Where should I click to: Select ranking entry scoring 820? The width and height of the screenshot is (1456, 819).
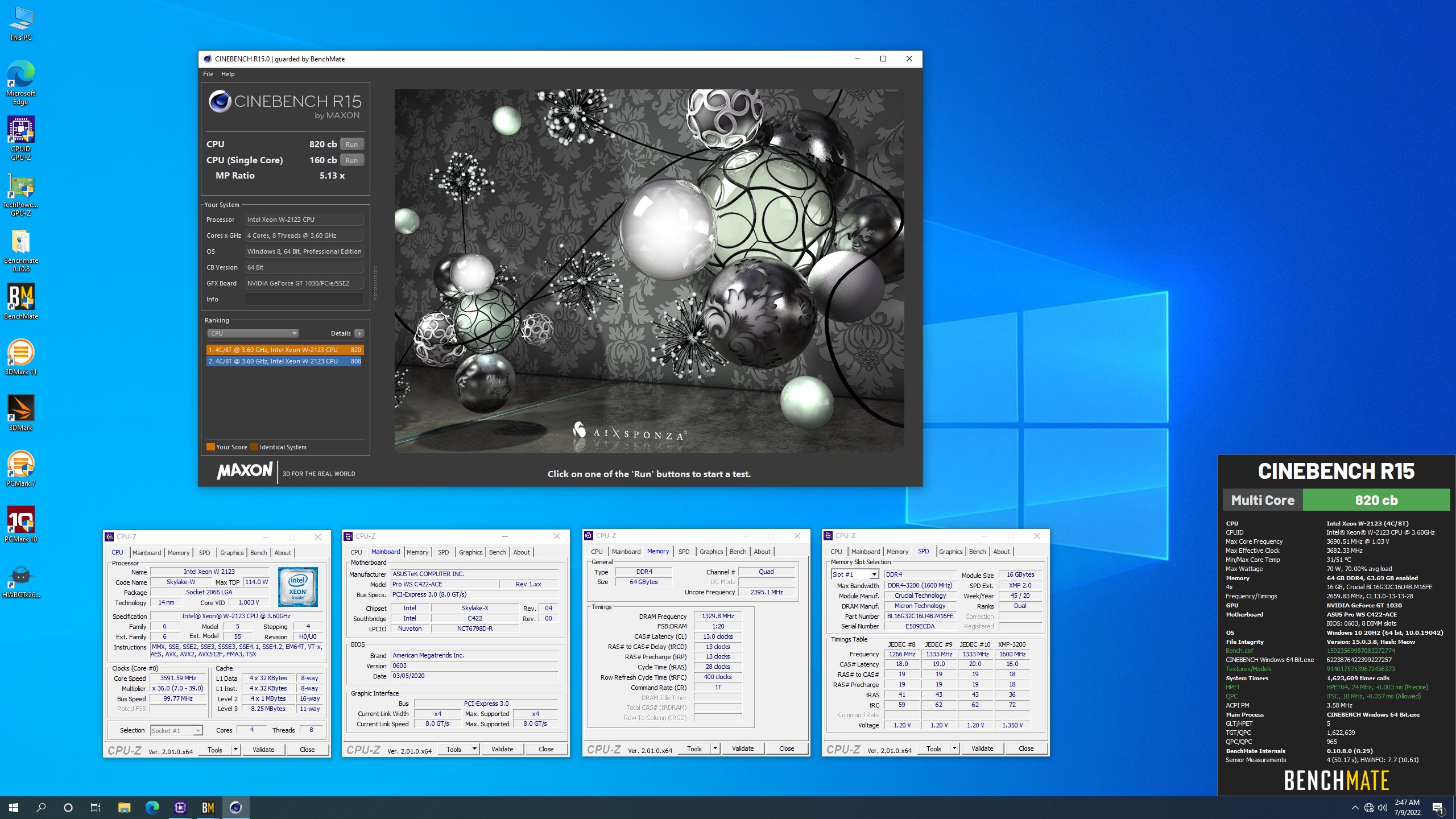point(285,350)
